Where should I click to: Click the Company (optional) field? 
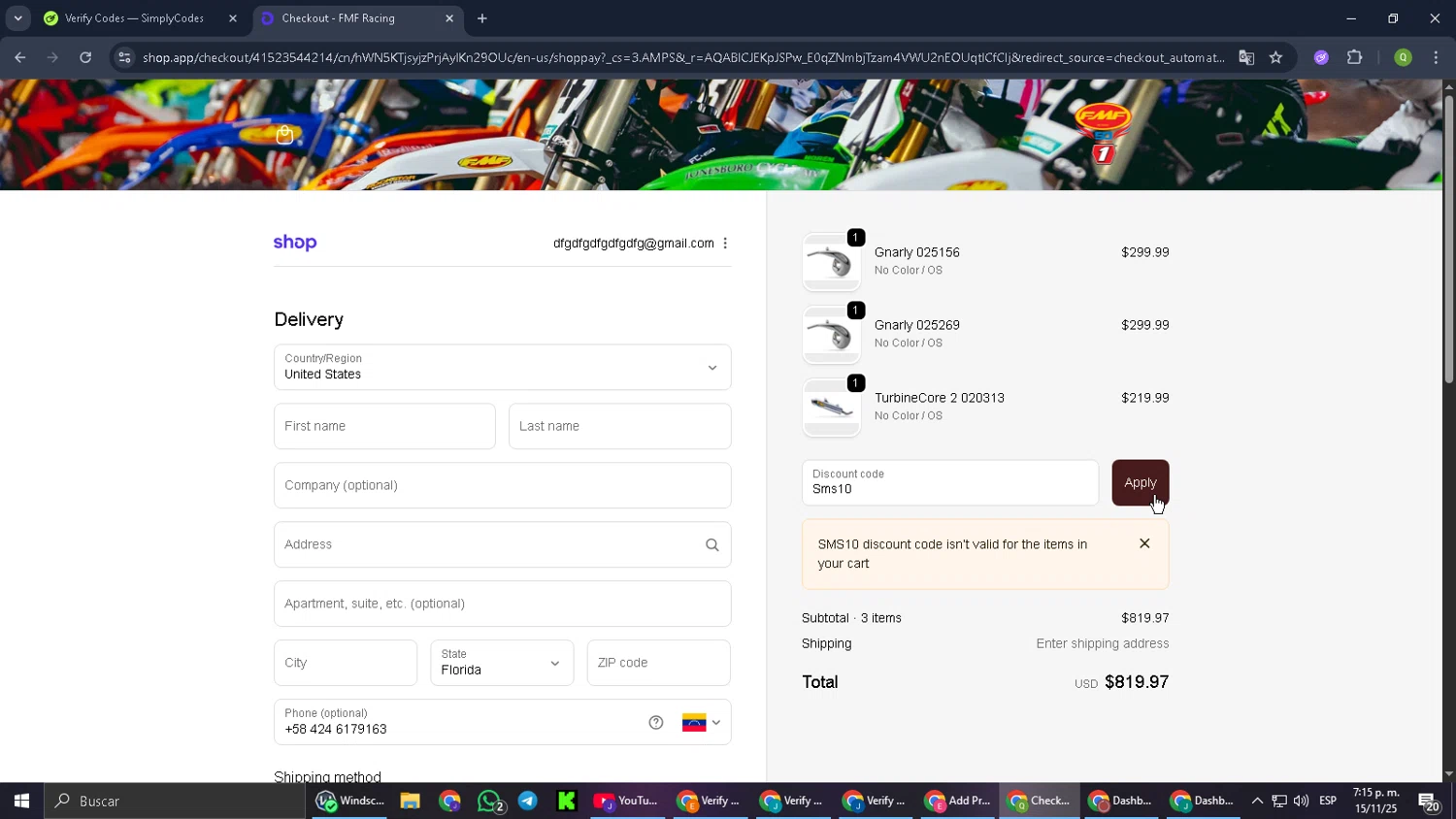(x=503, y=486)
